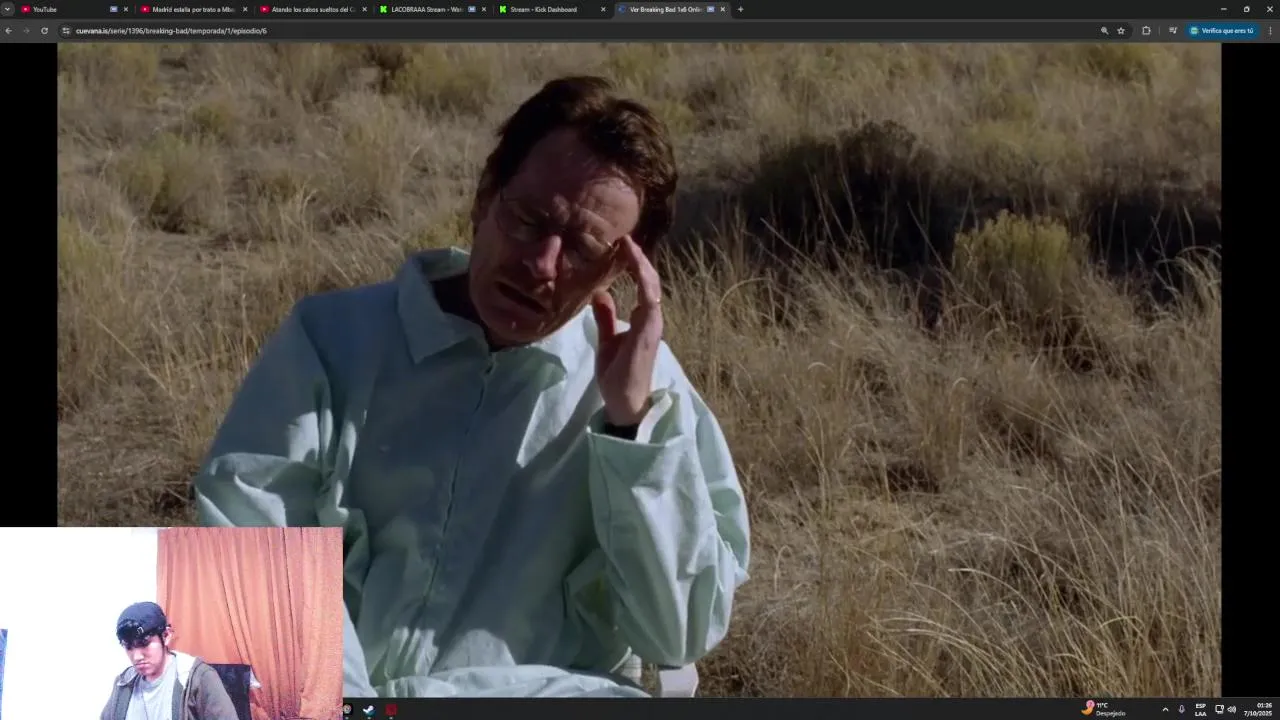Go forward to the next page
Viewport: 1280px width, 720px height.
point(26,31)
